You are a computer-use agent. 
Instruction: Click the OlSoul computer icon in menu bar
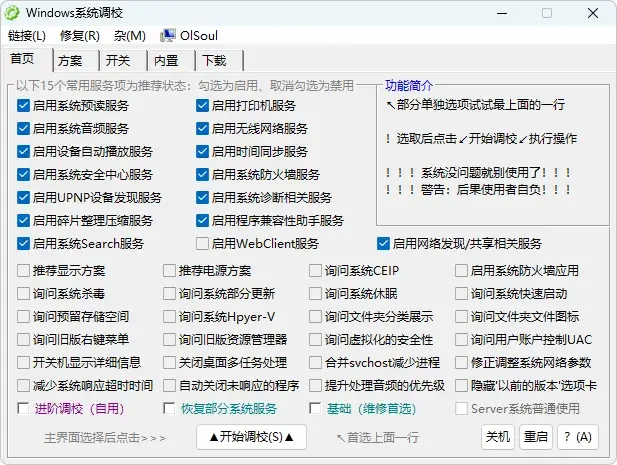(168, 35)
